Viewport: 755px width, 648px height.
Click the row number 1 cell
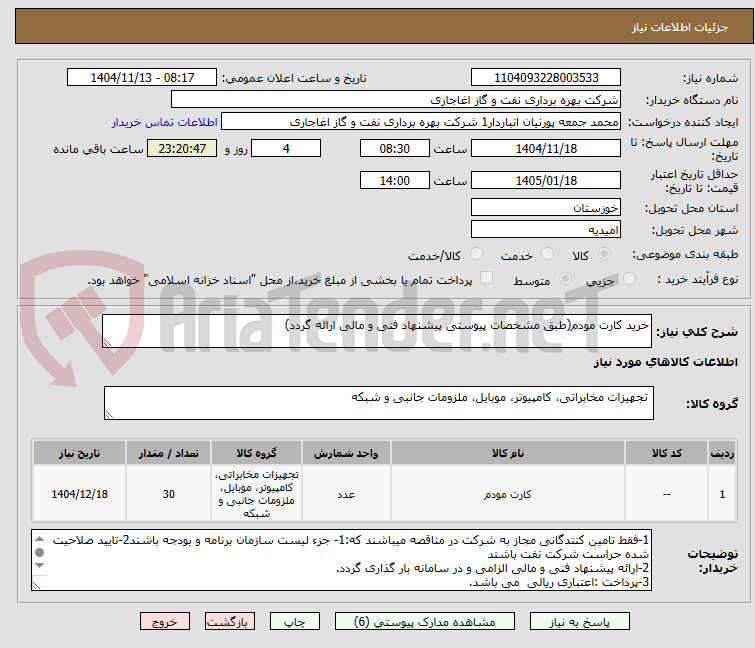722,494
